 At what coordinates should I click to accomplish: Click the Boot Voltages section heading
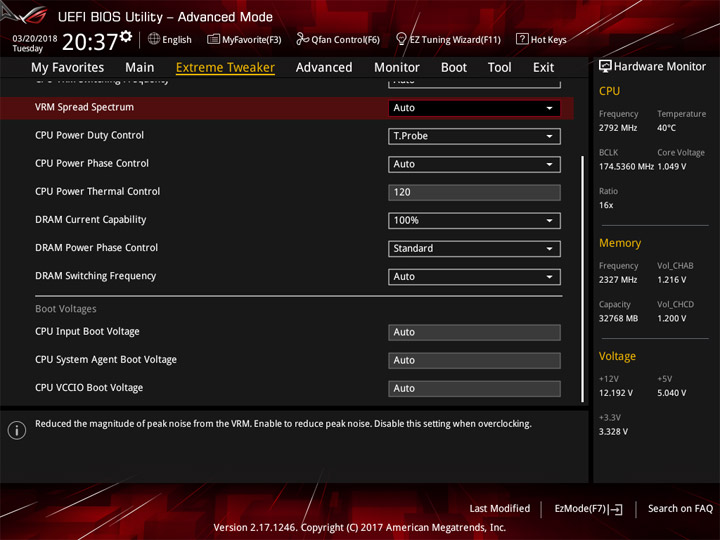tap(66, 309)
